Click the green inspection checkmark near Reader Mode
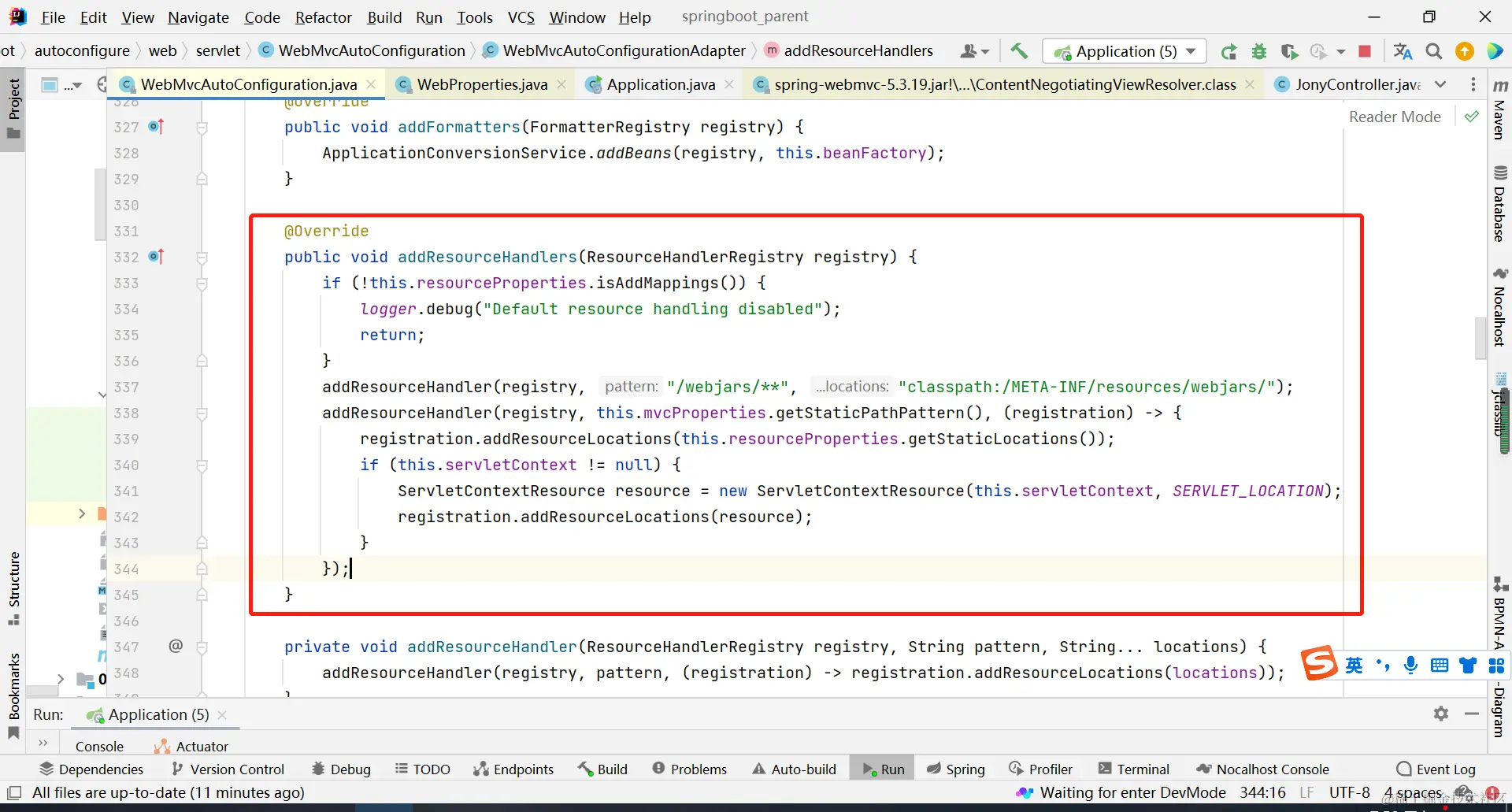The height and width of the screenshot is (812, 1512). 1471,117
